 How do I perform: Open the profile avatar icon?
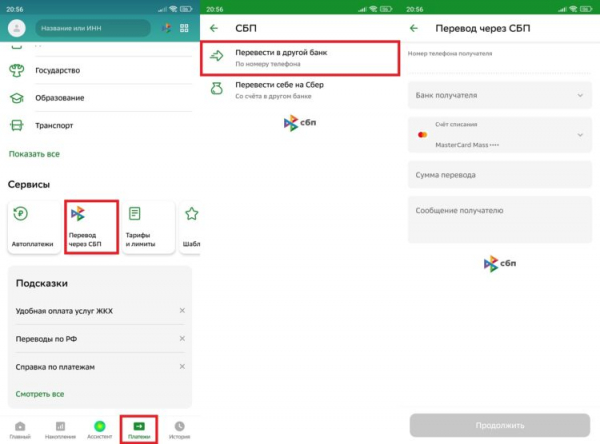tap(16, 28)
